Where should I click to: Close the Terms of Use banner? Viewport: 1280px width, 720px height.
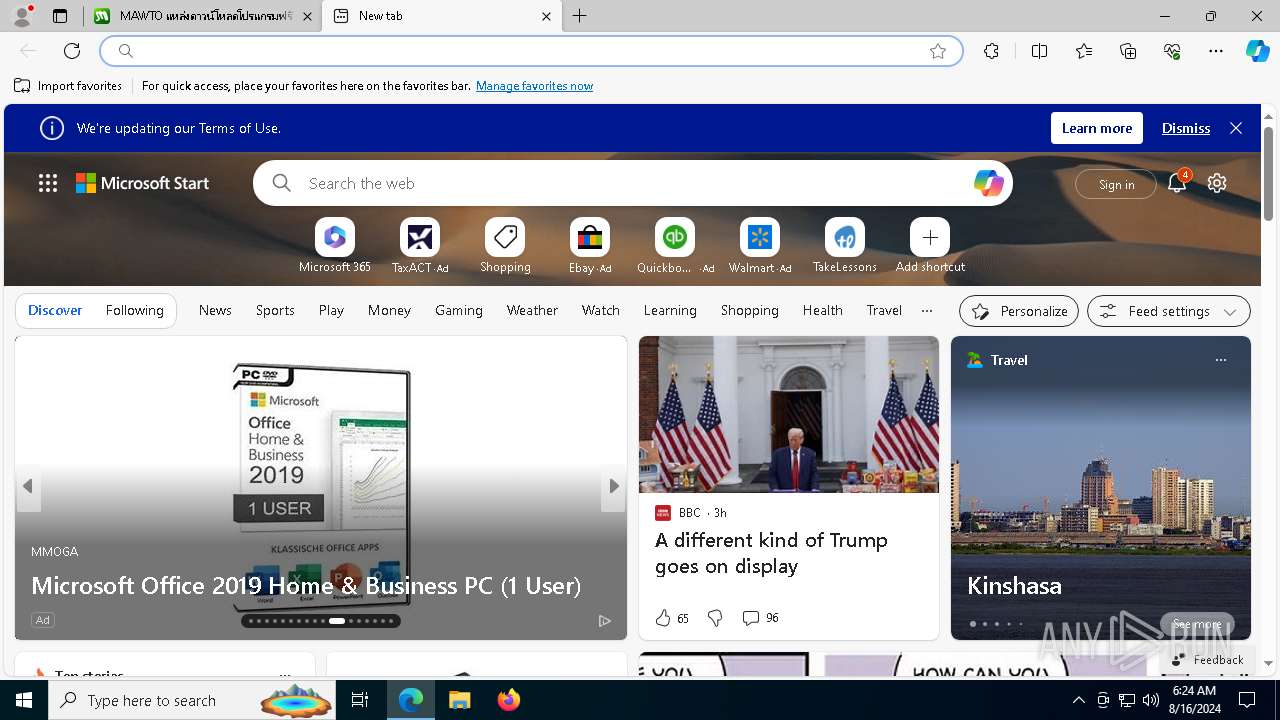click(x=1236, y=128)
